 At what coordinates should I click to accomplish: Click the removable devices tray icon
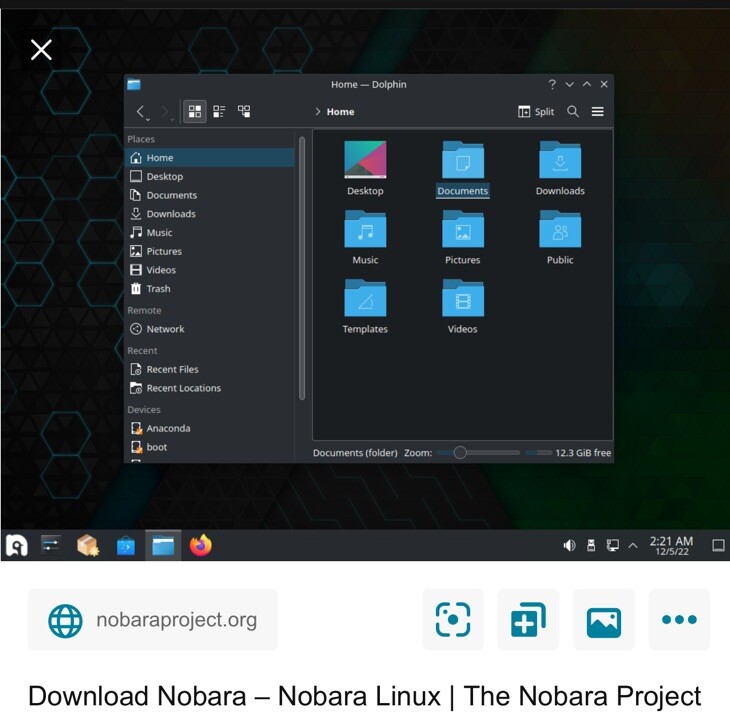591,545
